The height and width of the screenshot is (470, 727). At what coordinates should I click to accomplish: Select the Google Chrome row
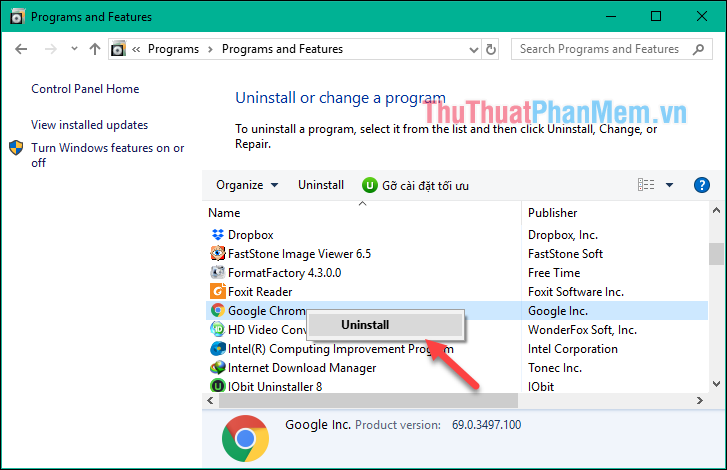(457, 311)
